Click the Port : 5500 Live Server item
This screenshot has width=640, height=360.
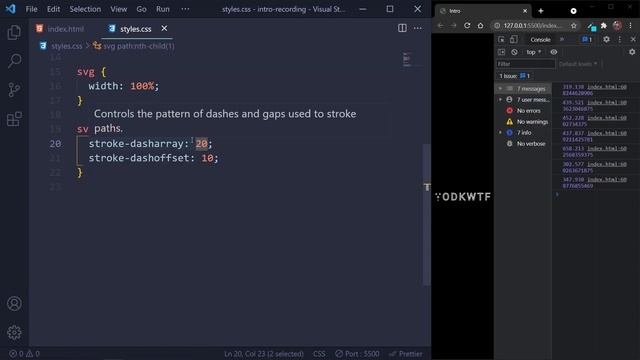click(357, 354)
